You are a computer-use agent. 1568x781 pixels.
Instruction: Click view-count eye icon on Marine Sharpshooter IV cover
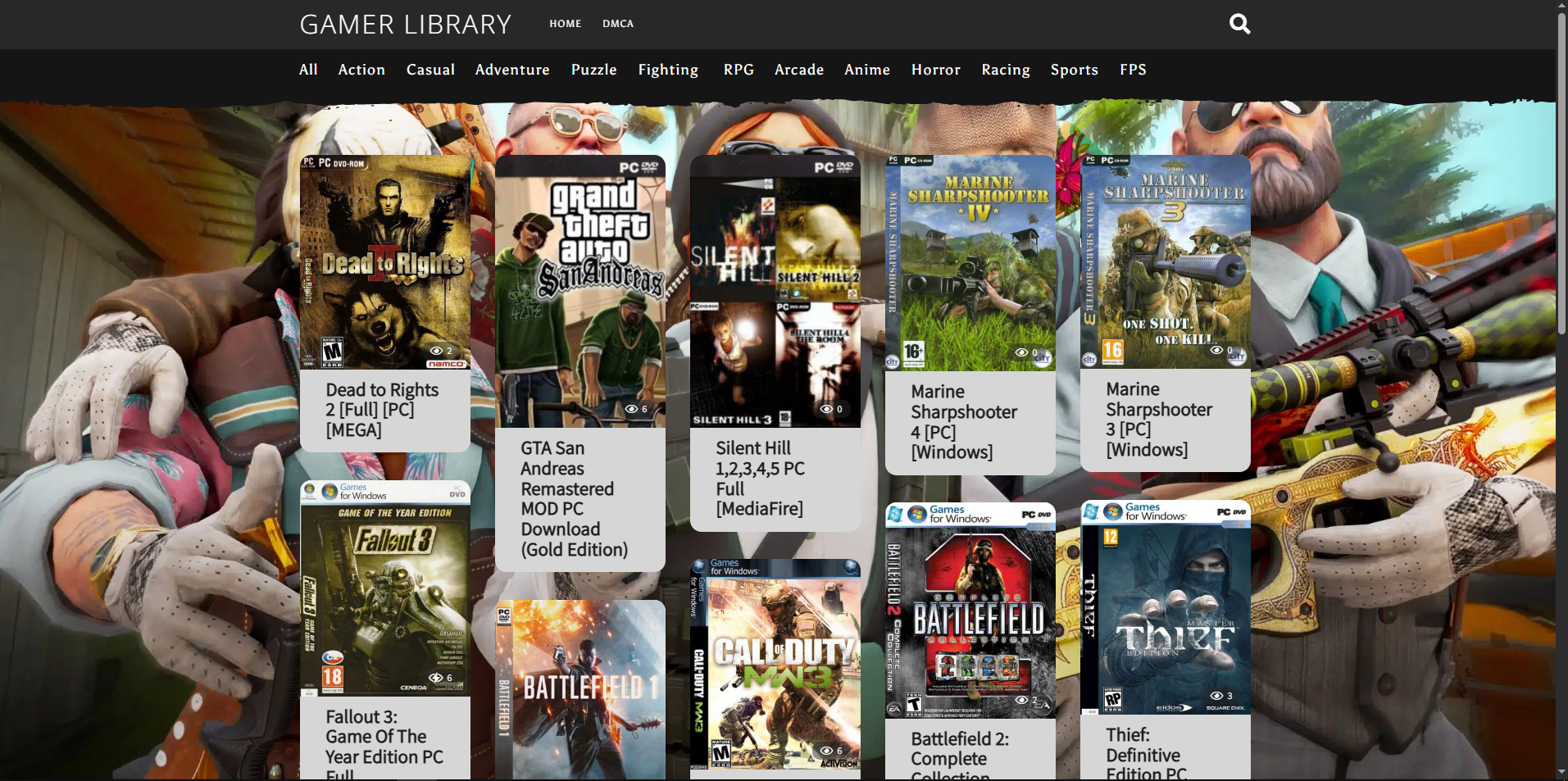1021,352
